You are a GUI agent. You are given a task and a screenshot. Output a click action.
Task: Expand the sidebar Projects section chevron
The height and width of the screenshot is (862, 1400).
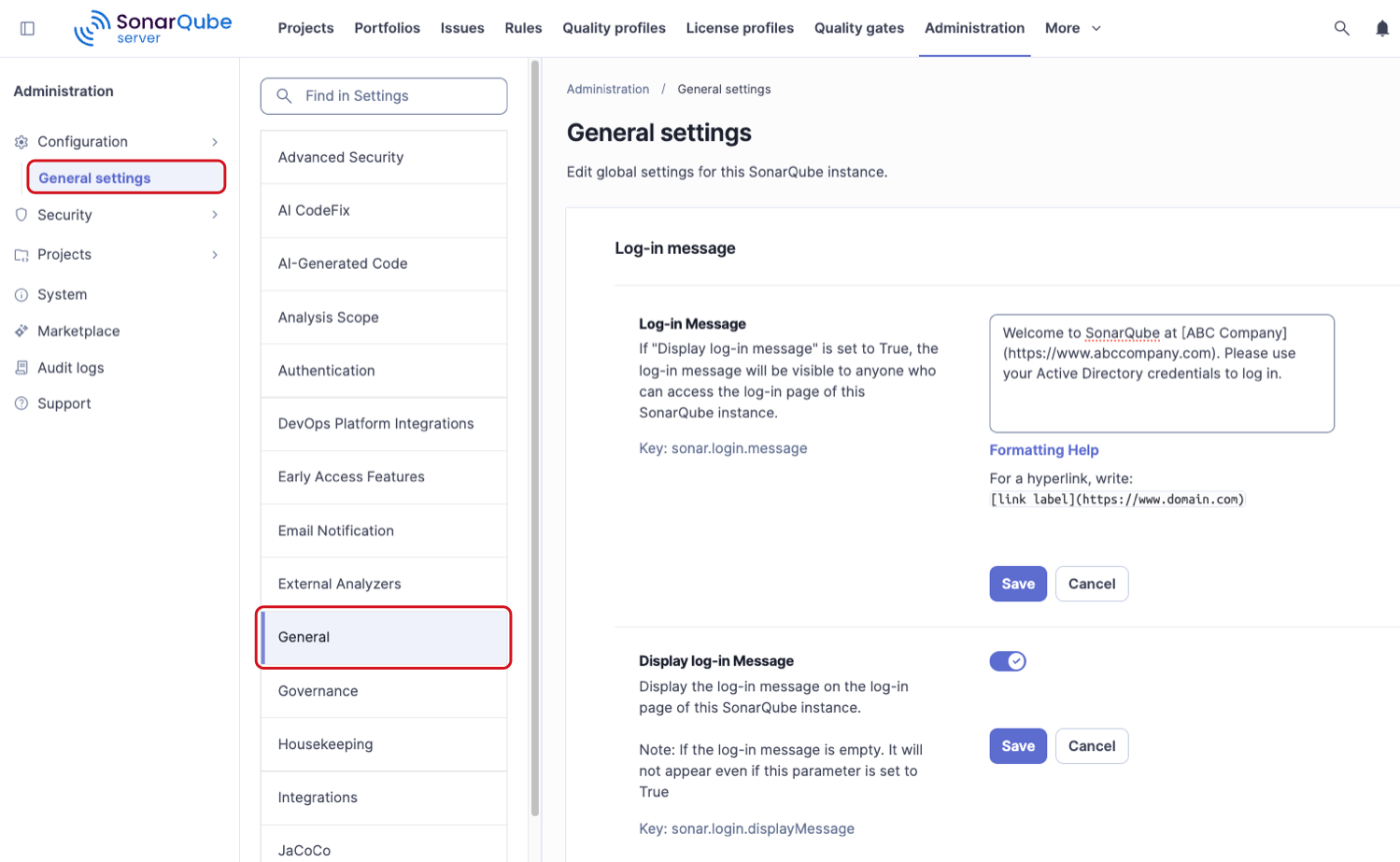[x=215, y=255]
